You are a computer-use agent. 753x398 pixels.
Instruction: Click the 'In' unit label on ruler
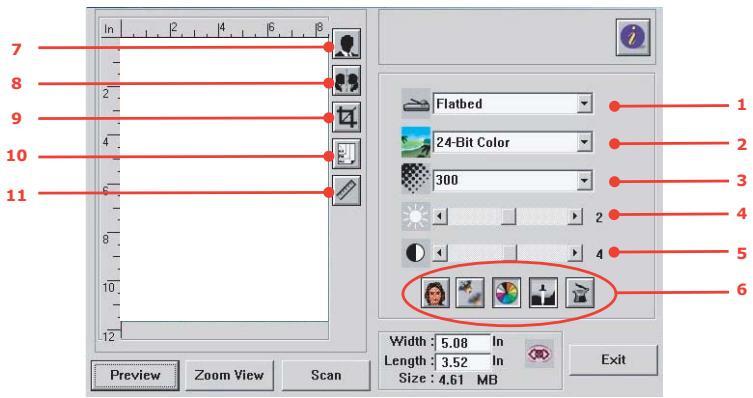point(109,29)
